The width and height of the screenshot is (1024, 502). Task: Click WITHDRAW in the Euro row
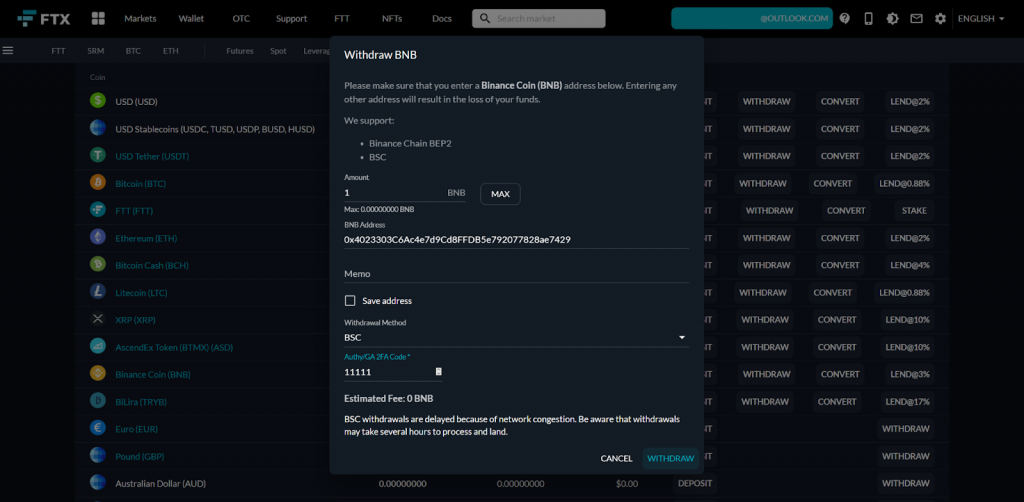[905, 428]
